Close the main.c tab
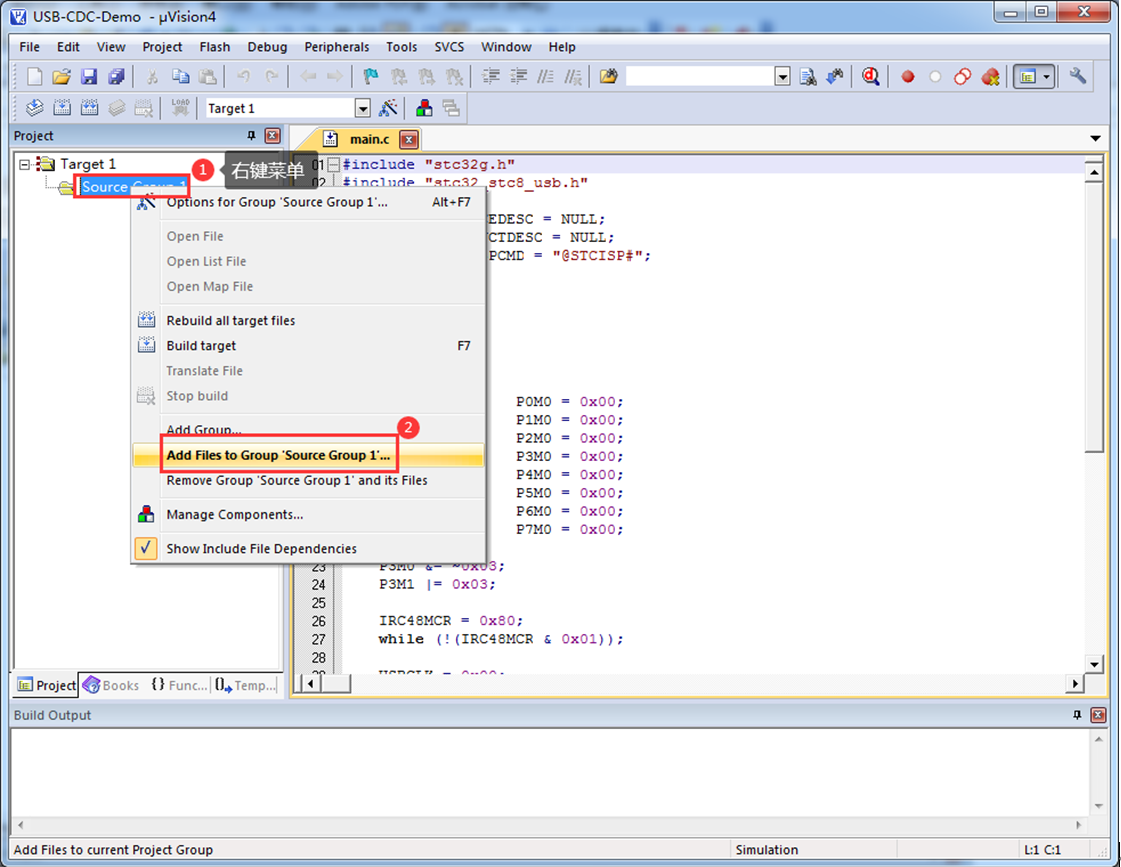 tap(409, 139)
